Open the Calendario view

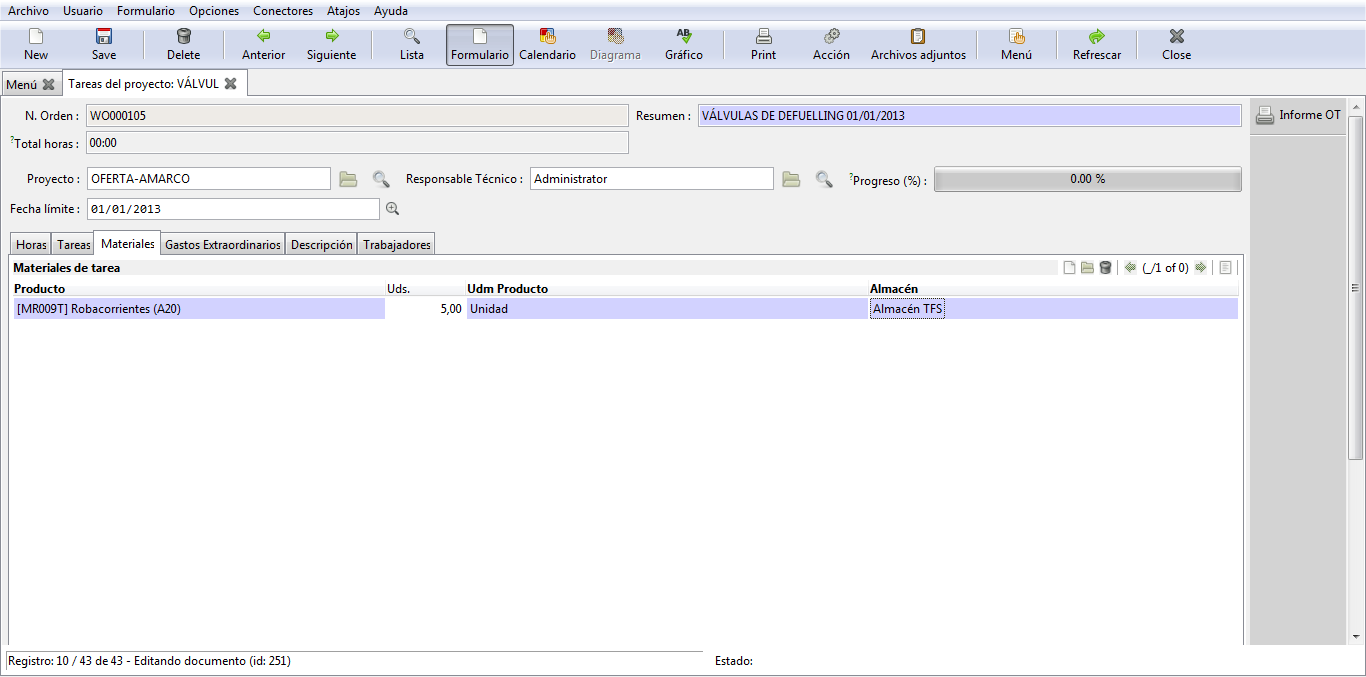pyautogui.click(x=547, y=45)
